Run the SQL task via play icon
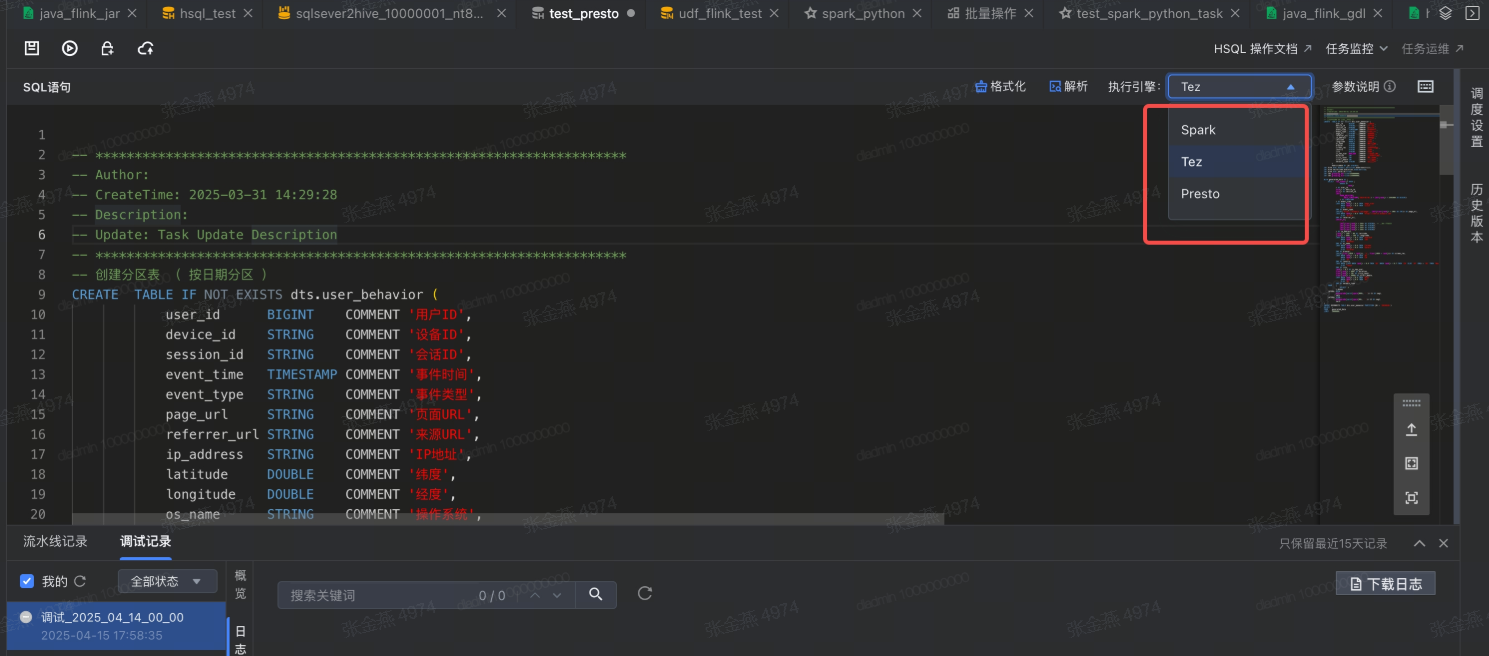This screenshot has width=1489, height=656. (70, 48)
